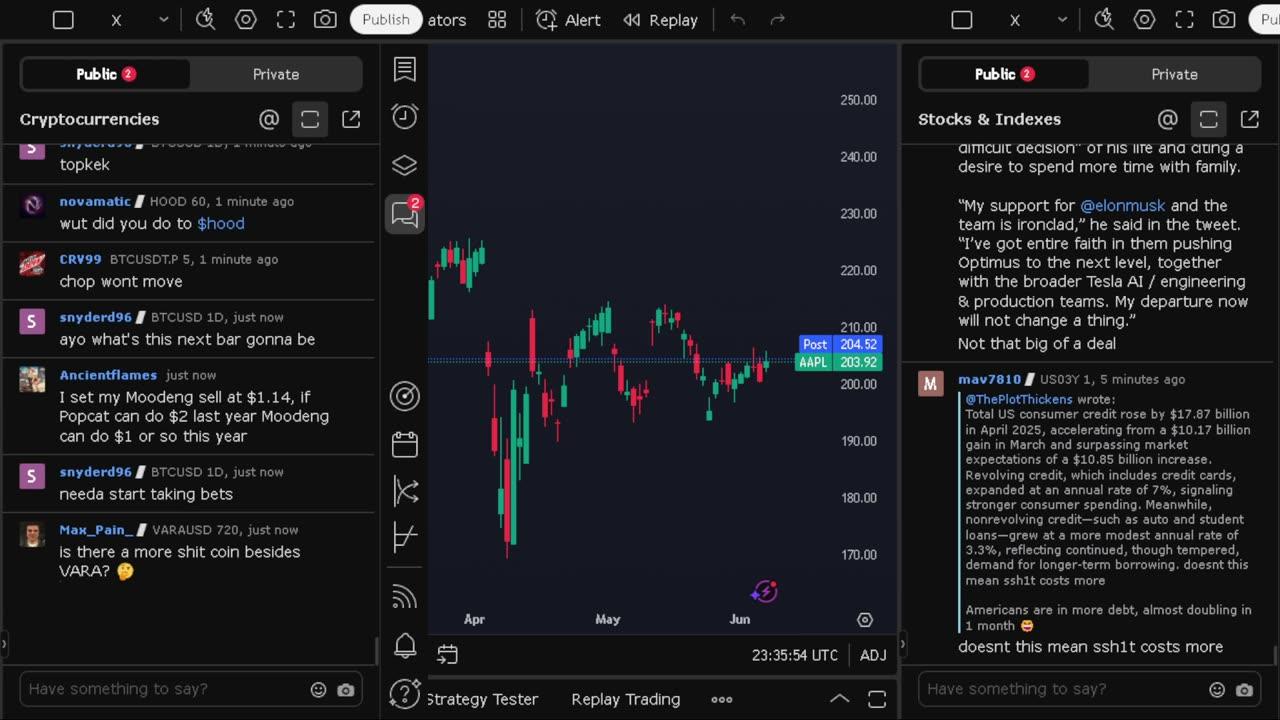Image resolution: width=1280 pixels, height=720 pixels.
Task: Attach image in Cryptocurrencies message box
Action: (x=345, y=689)
